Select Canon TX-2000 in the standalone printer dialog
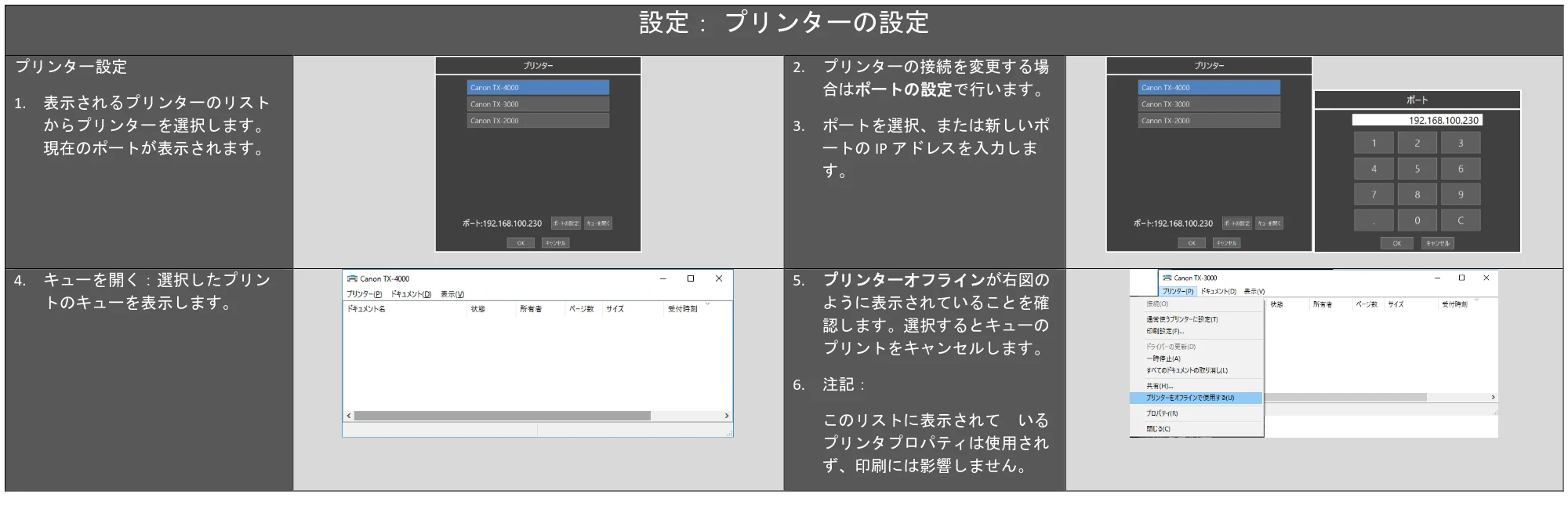Viewport: 1568px width, 531px height. click(538, 120)
